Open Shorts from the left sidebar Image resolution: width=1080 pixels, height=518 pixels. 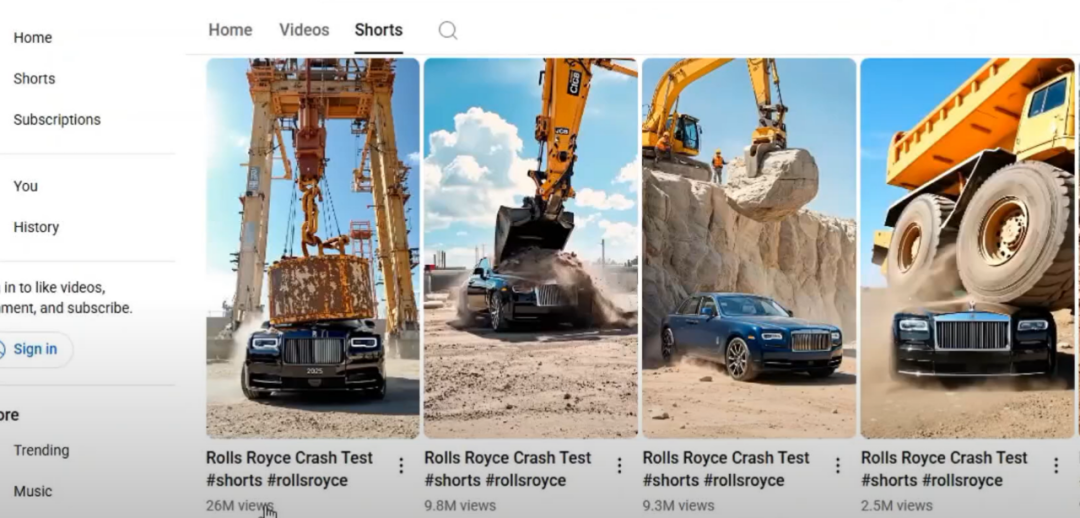(34, 79)
